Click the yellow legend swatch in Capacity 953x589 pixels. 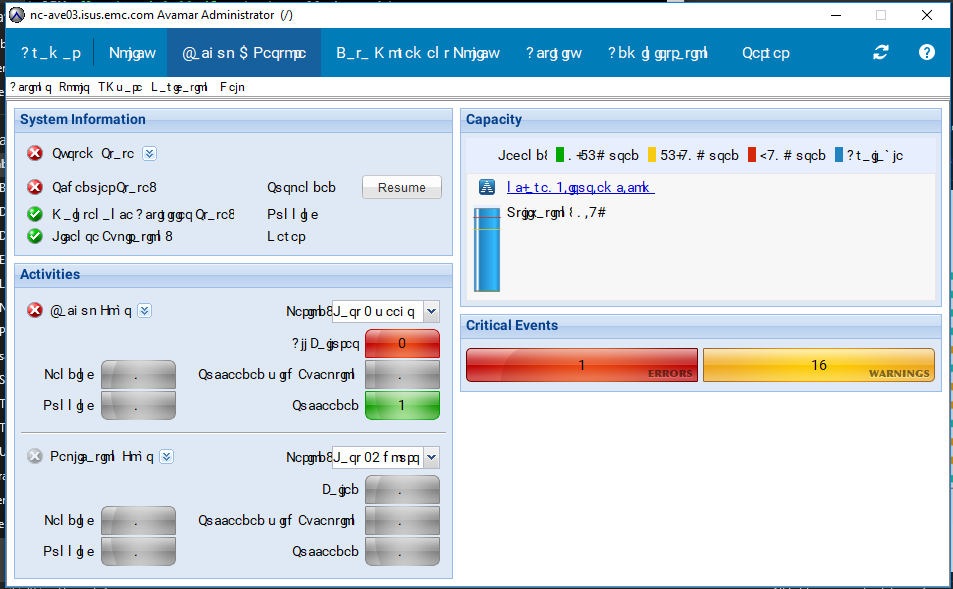point(652,155)
